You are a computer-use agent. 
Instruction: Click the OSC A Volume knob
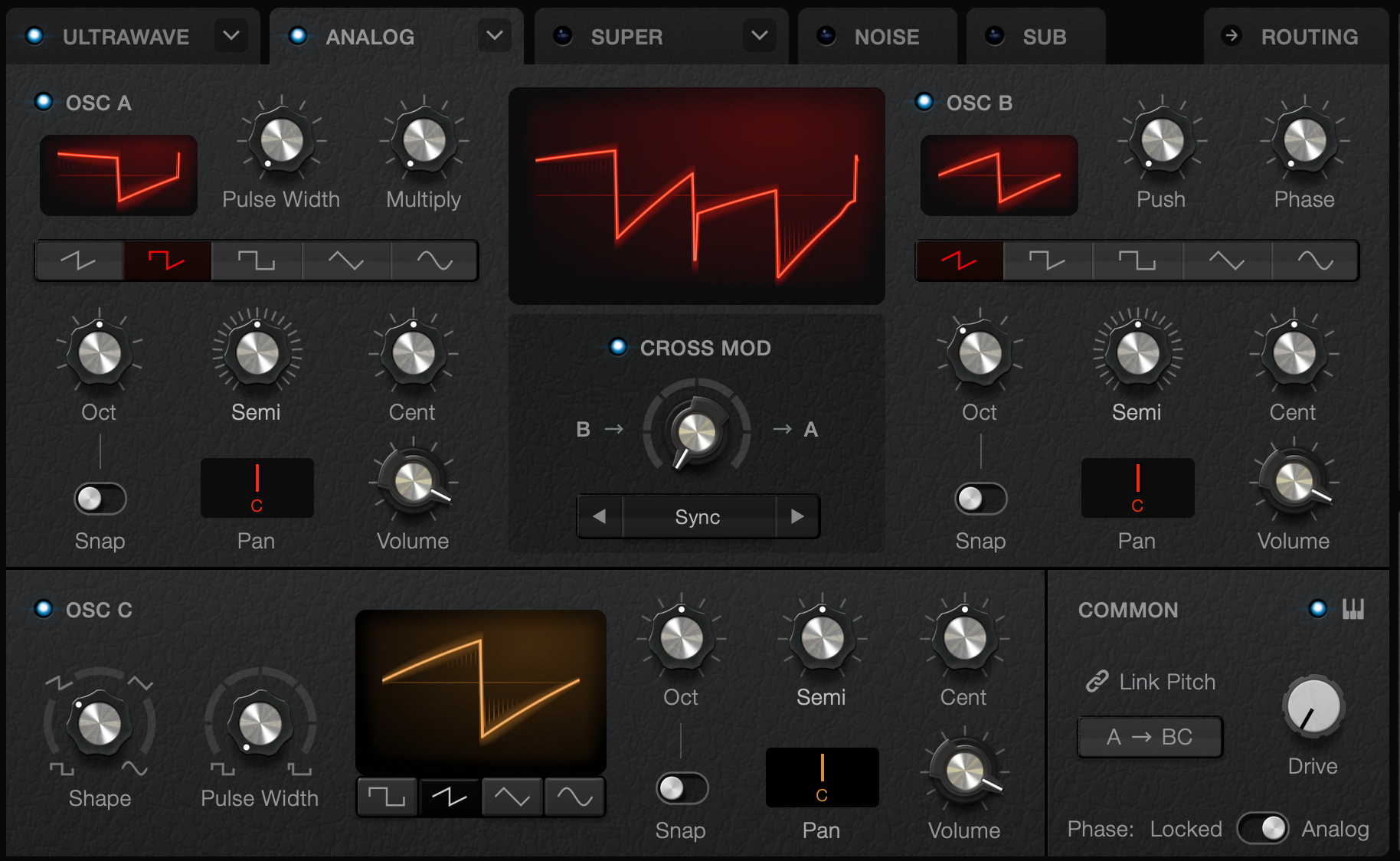pyautogui.click(x=414, y=483)
